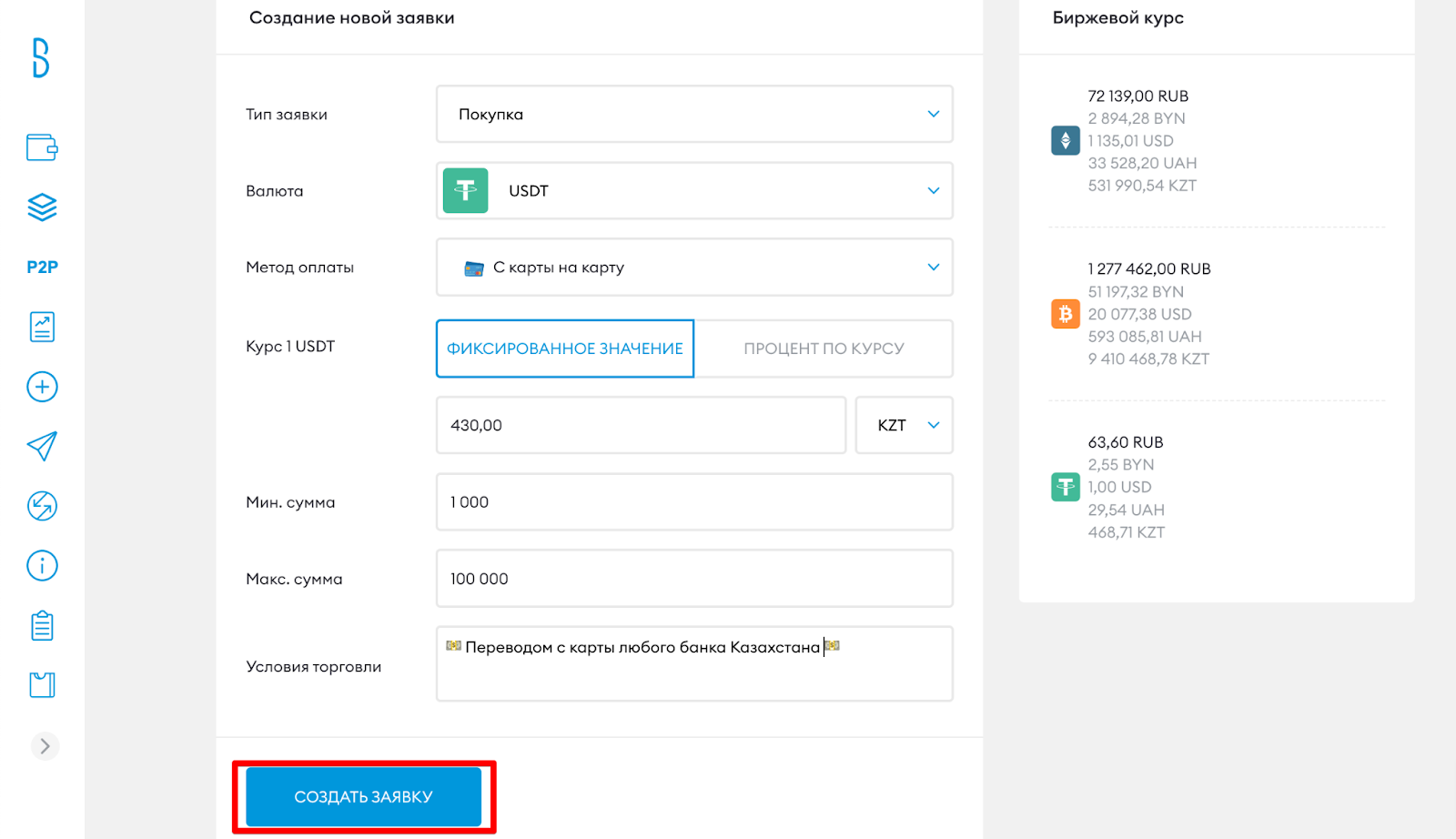Image resolution: width=1456 pixels, height=839 pixels.
Task: Select the ФИКСИРОВАННОЕ ЗНАЧЕНИЕ rate option
Action: [564, 349]
